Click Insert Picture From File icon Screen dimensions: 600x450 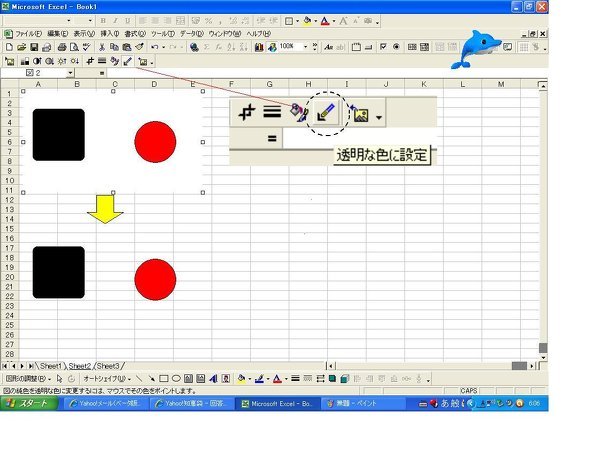click(10, 61)
